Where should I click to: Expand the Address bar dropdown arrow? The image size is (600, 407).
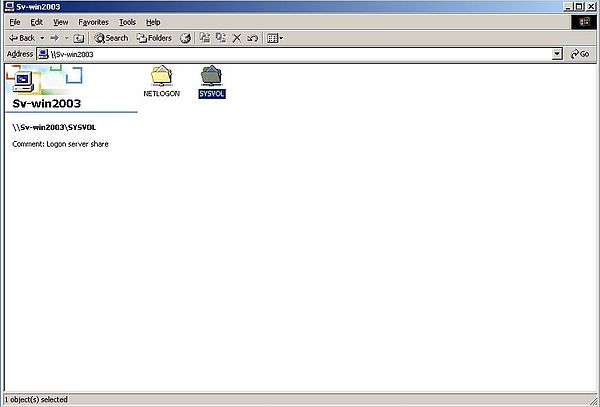pos(557,54)
